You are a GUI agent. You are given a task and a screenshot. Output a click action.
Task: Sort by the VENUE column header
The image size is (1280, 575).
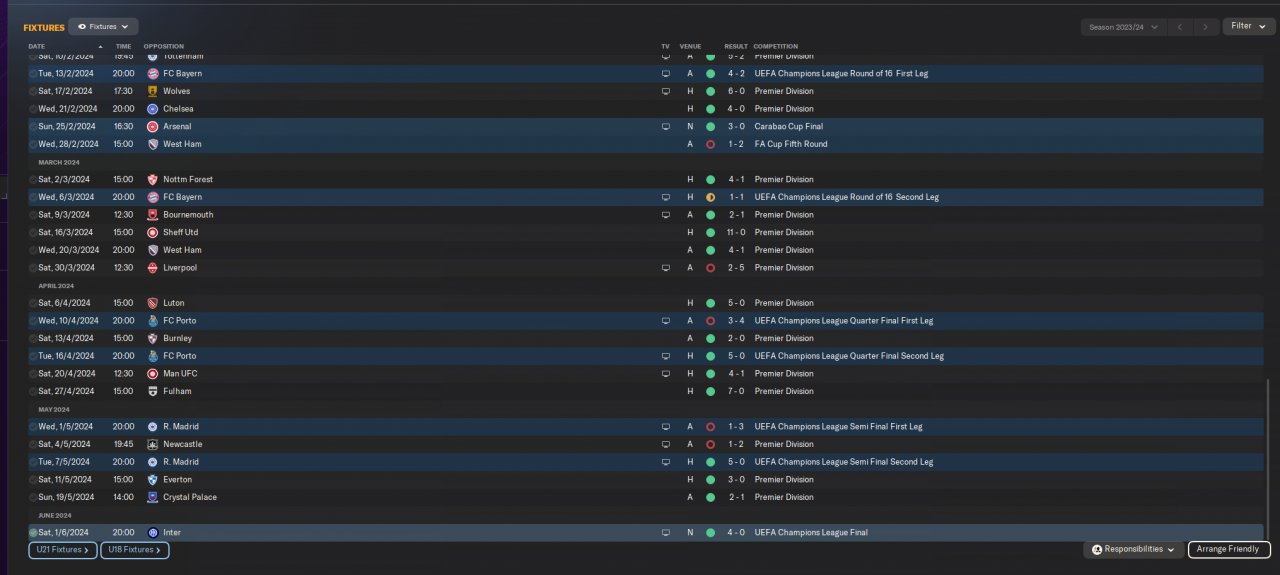point(690,47)
